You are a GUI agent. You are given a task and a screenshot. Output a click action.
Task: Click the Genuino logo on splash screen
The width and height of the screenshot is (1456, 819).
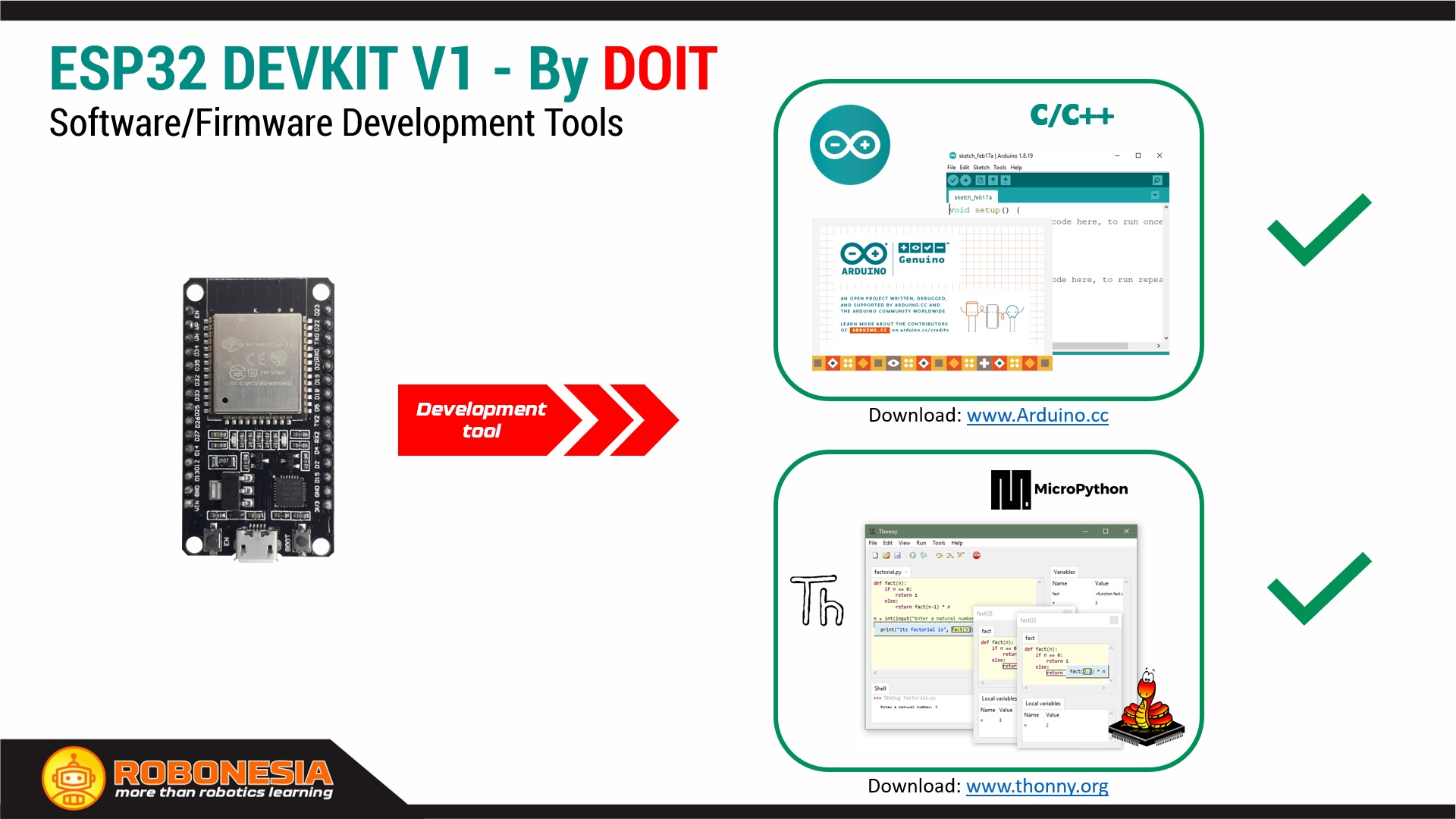pos(922,253)
